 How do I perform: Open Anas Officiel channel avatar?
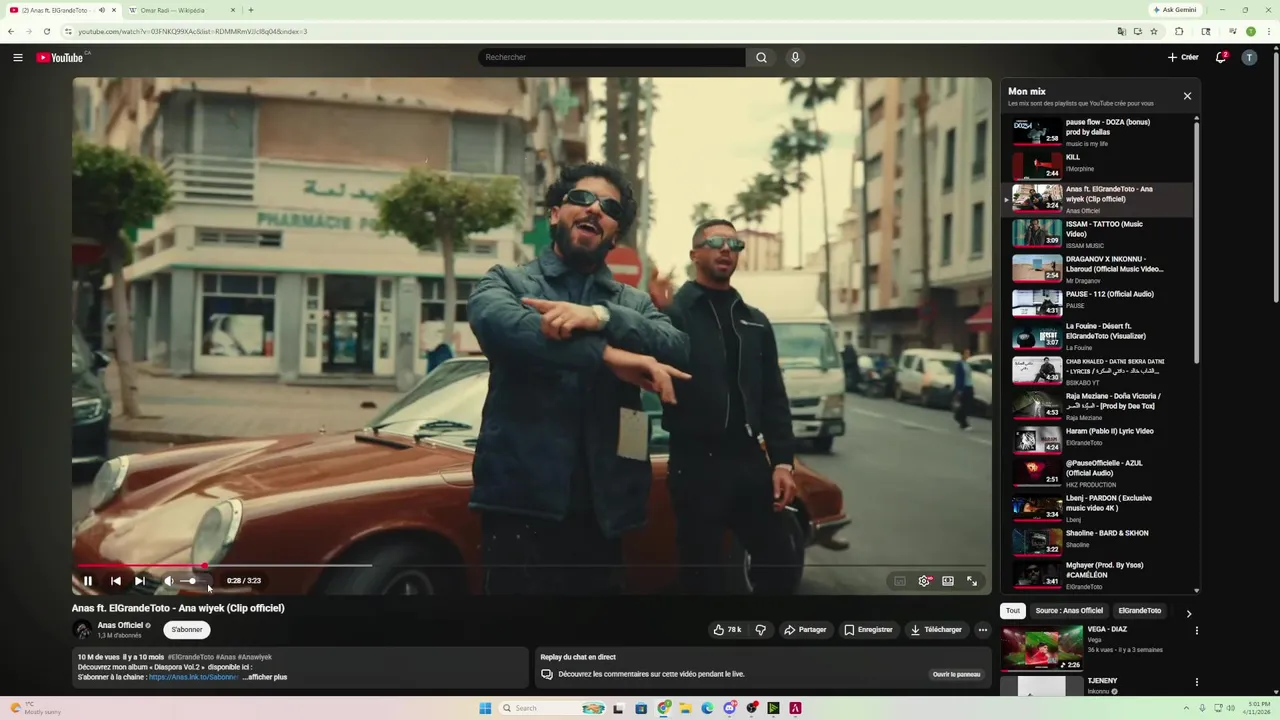coord(82,630)
